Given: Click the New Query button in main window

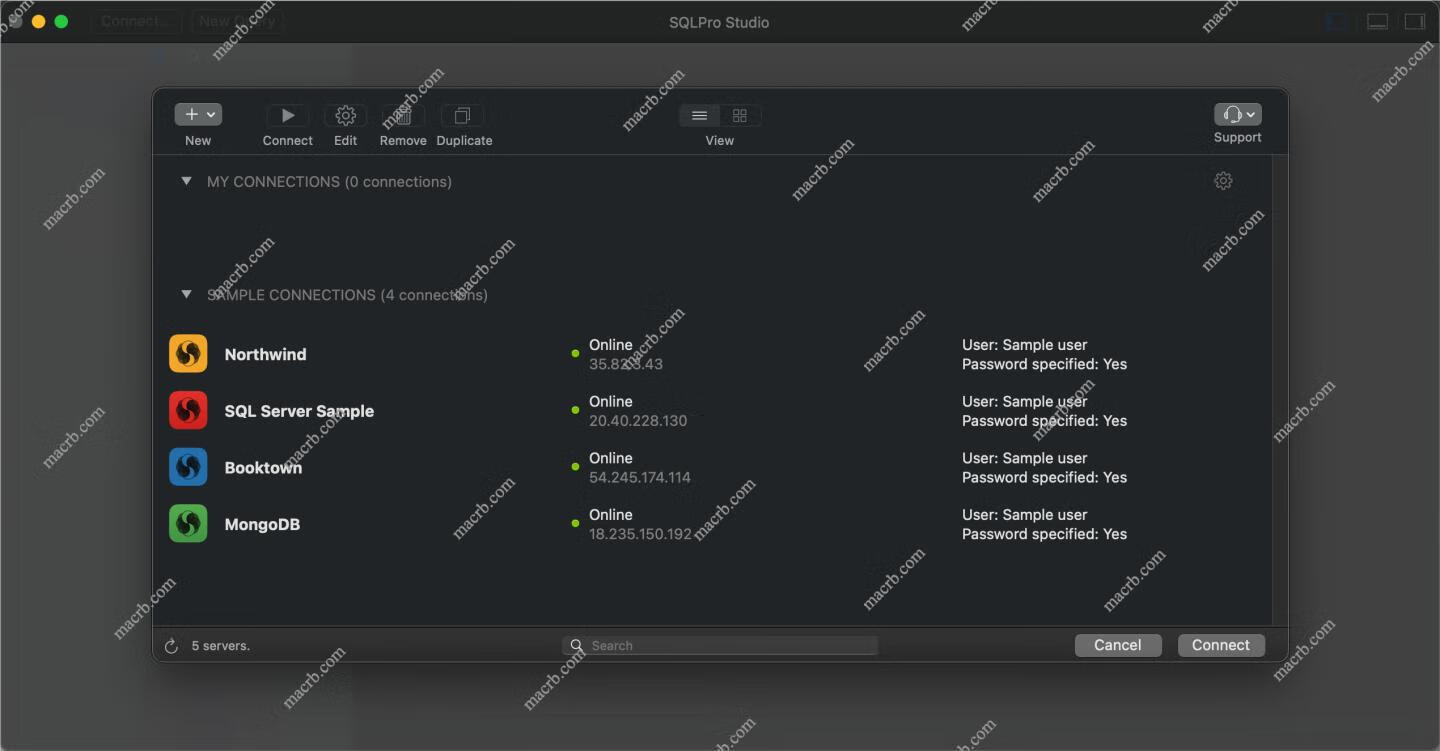Looking at the screenshot, I should (236, 21).
